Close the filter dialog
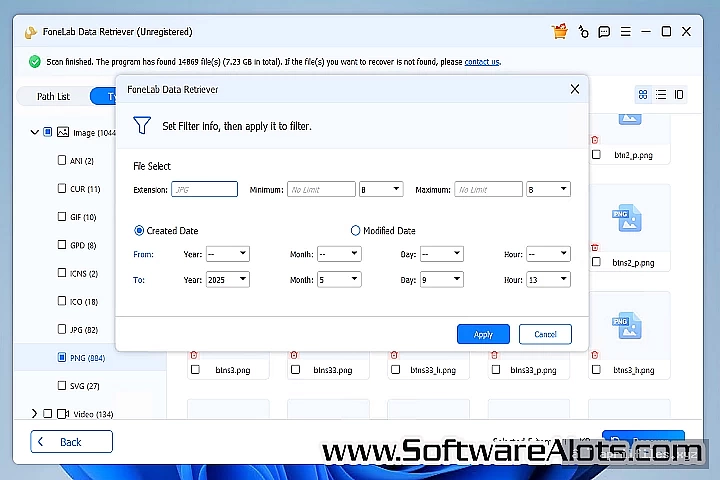Screen dimensions: 720x480 tap(574, 89)
